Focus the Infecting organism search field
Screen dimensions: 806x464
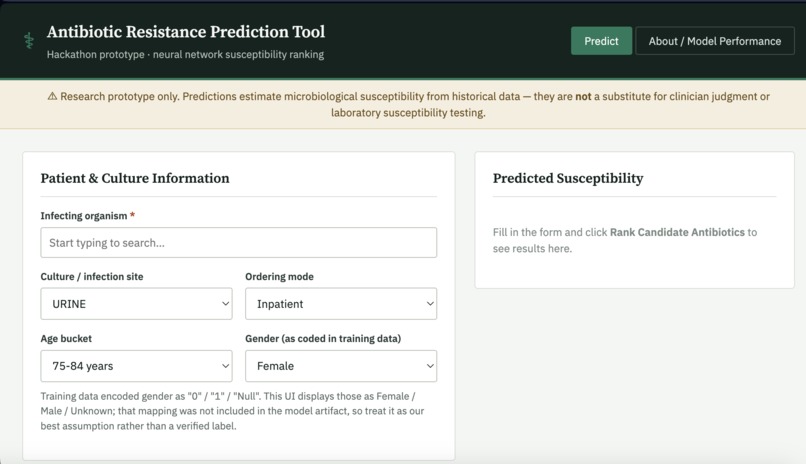coord(239,243)
